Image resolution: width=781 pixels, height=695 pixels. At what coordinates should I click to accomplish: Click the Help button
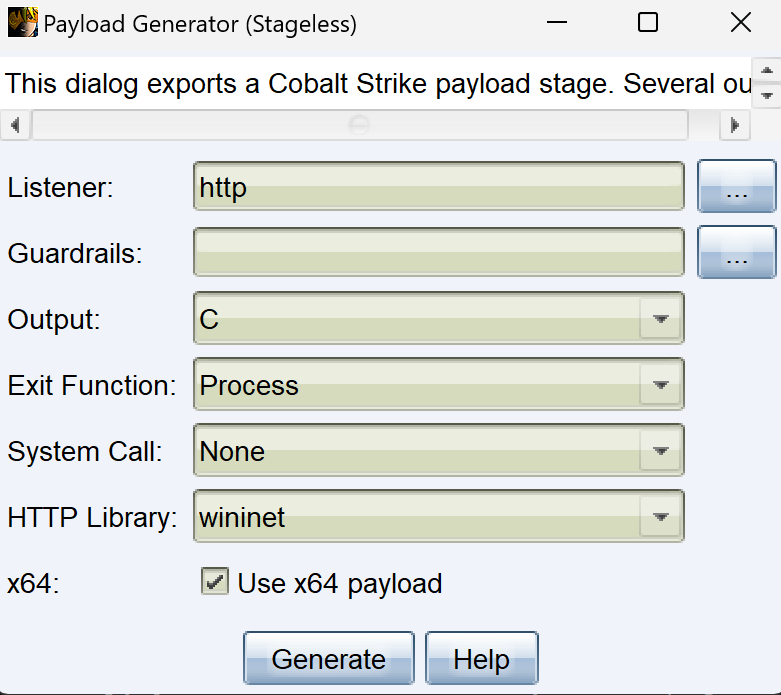(x=481, y=658)
